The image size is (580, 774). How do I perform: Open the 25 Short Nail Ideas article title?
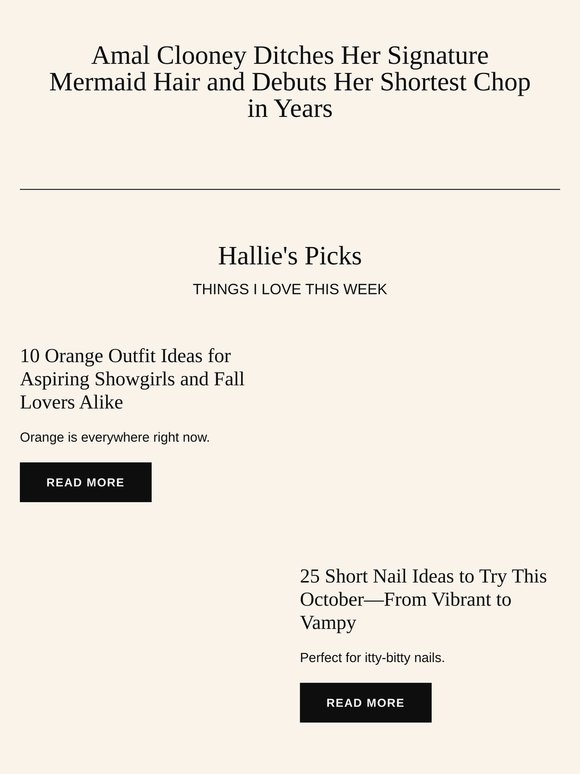pos(423,599)
